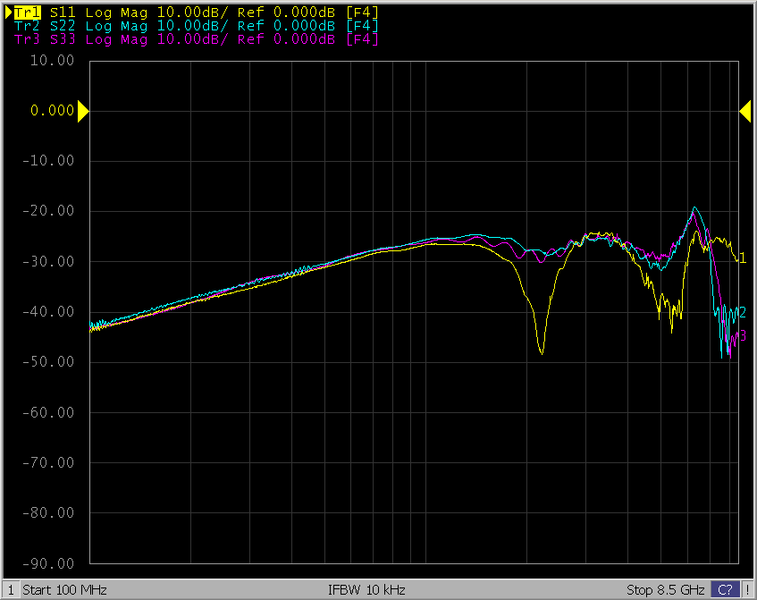Click the exclamation warning indicator in status bar

coord(746,590)
